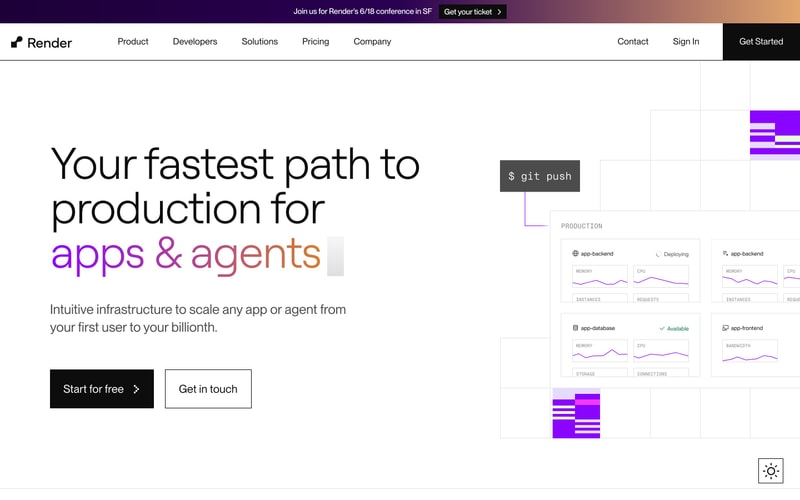Click the 'Intuitive infrastructure' subtitle text
Viewport: 800px width, 500px height.
(x=198, y=318)
